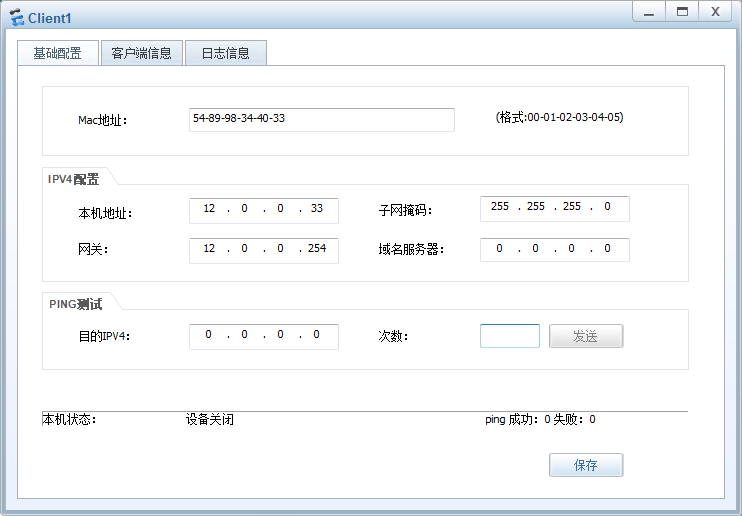Click the Client1 app icon in title bar
Screen dimensions: 742x516
(x=17, y=18)
